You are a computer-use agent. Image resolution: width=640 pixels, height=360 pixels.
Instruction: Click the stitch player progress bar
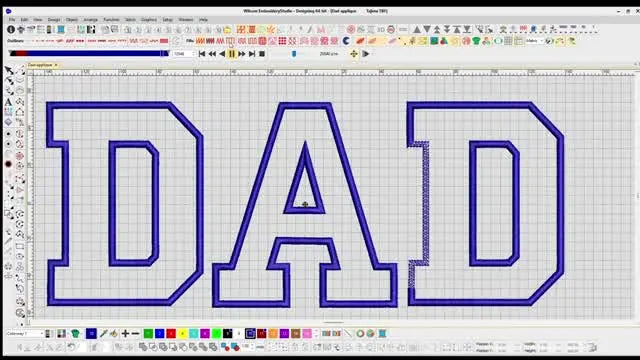[89, 53]
